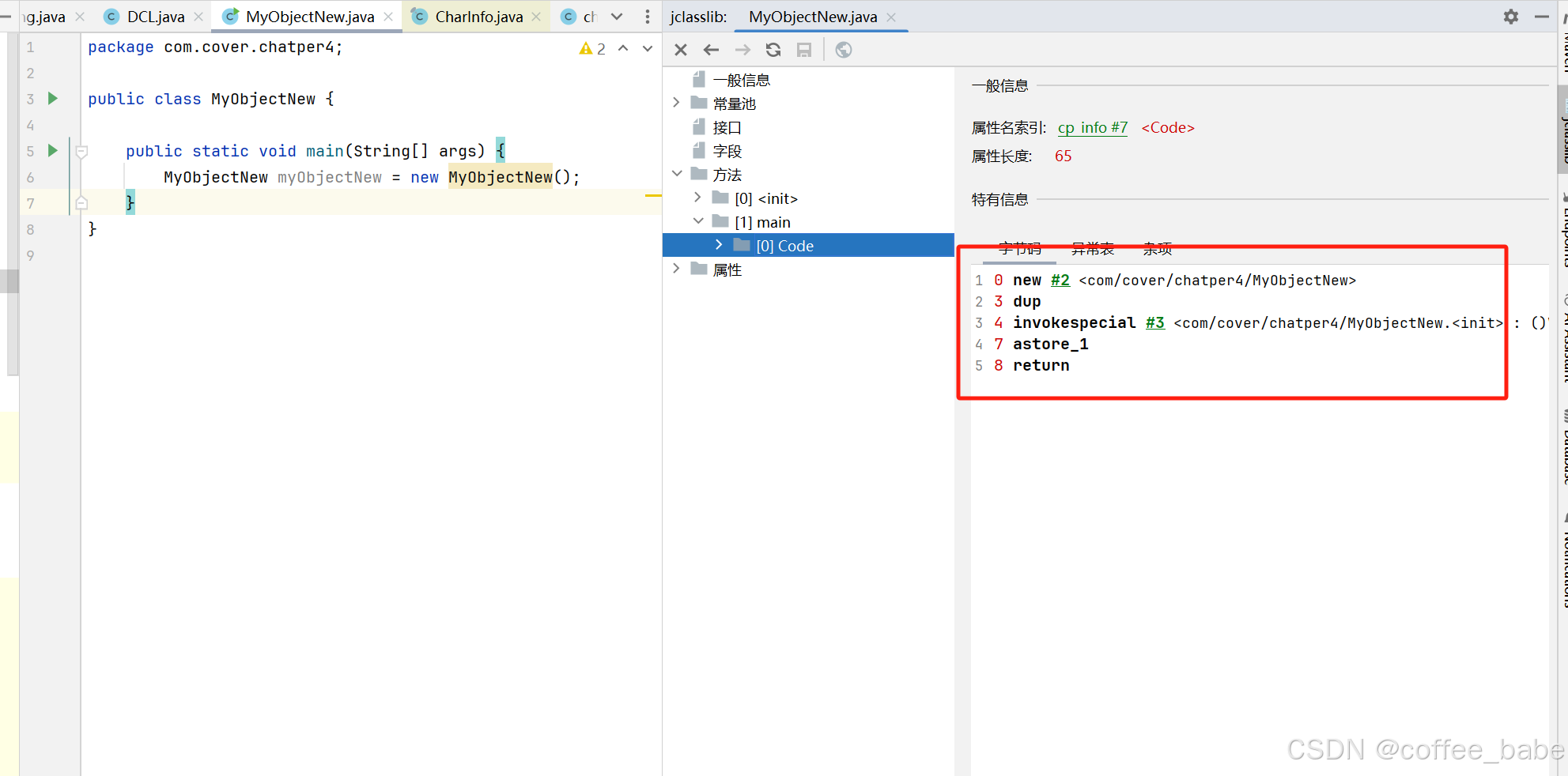This screenshot has width=1568, height=776.
Task: Expand the 常量池 tree node
Action: [676, 103]
